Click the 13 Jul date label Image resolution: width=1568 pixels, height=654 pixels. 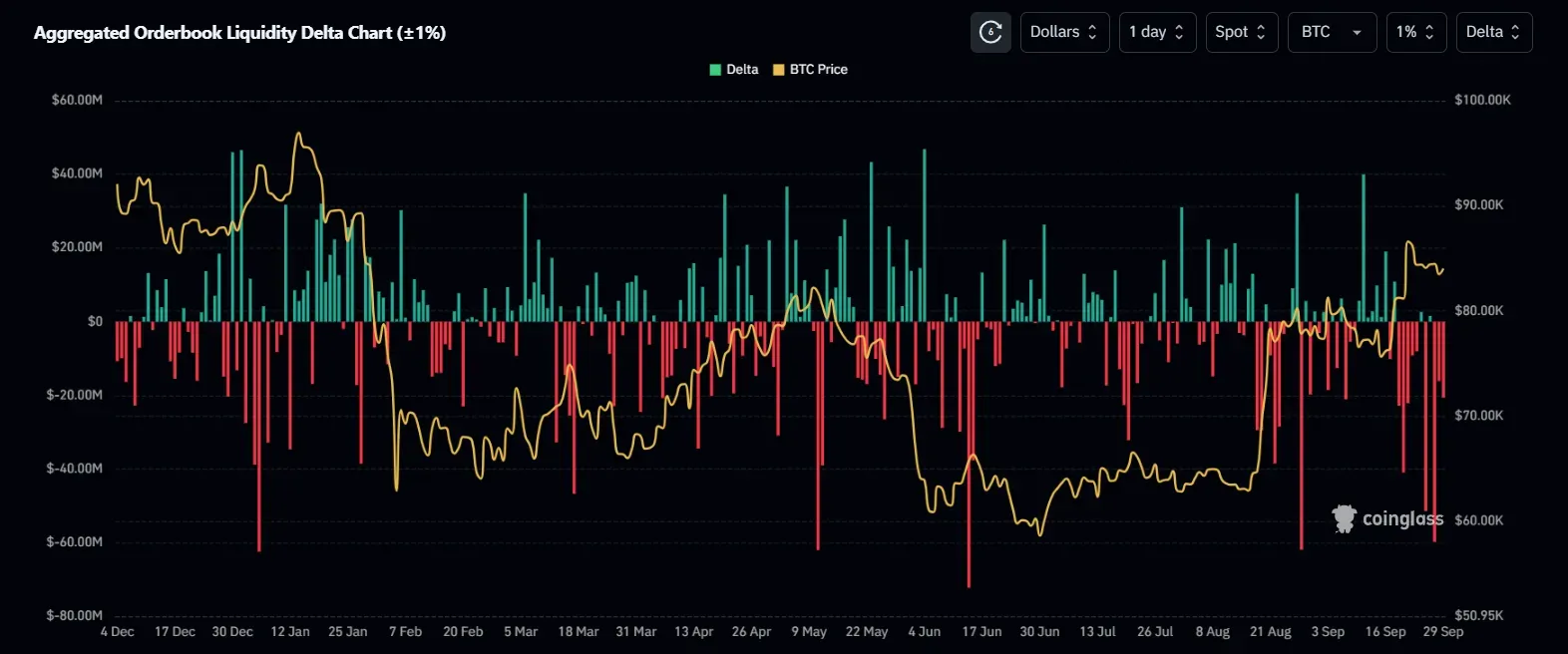coord(1098,632)
